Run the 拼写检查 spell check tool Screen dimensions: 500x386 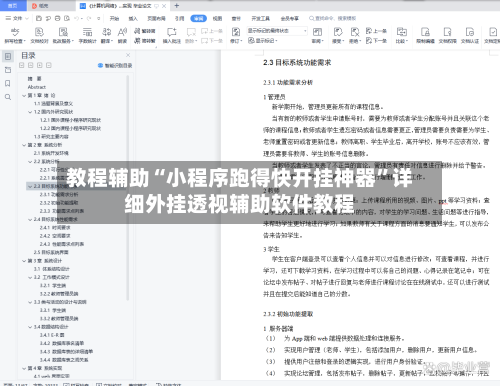(15, 35)
